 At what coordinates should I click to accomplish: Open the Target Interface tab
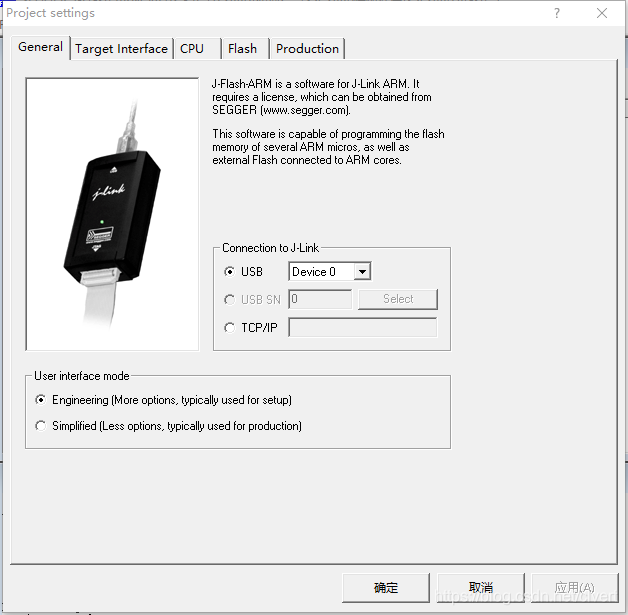click(121, 49)
